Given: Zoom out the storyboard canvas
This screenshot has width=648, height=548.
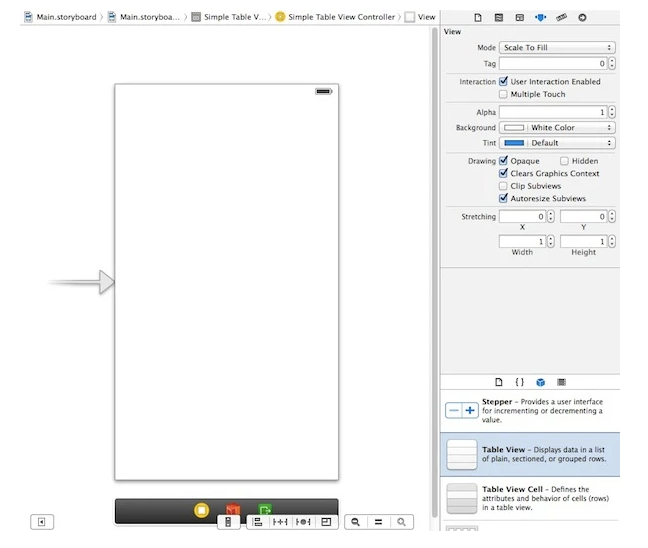Looking at the screenshot, I should pyautogui.click(x=355, y=522).
